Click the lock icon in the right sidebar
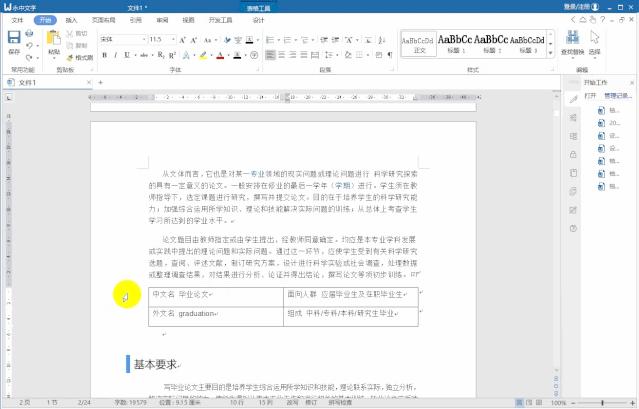The image size is (639, 409). coord(573,154)
